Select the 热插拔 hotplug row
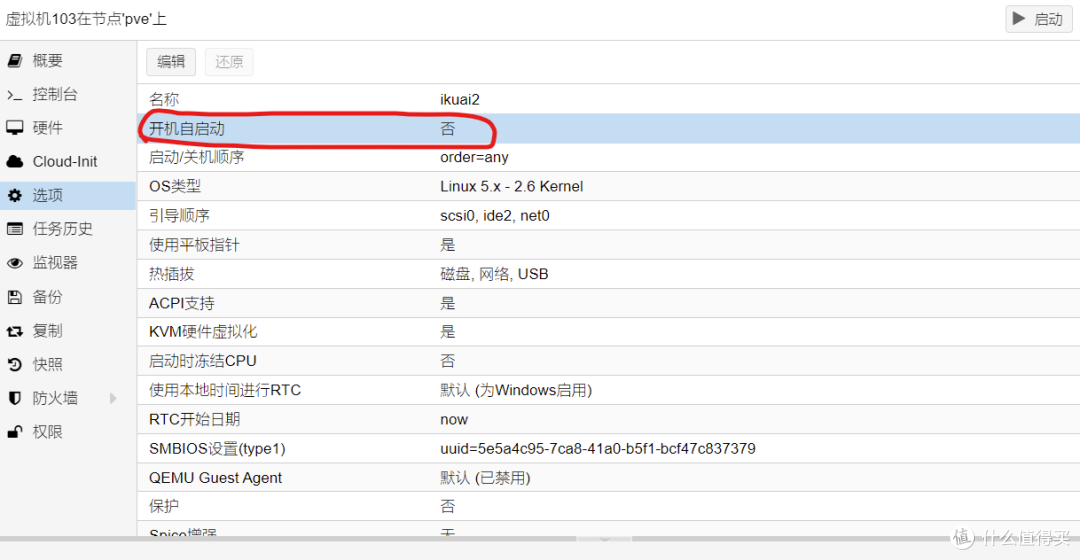This screenshot has height=560, width=1080. click(x=609, y=274)
